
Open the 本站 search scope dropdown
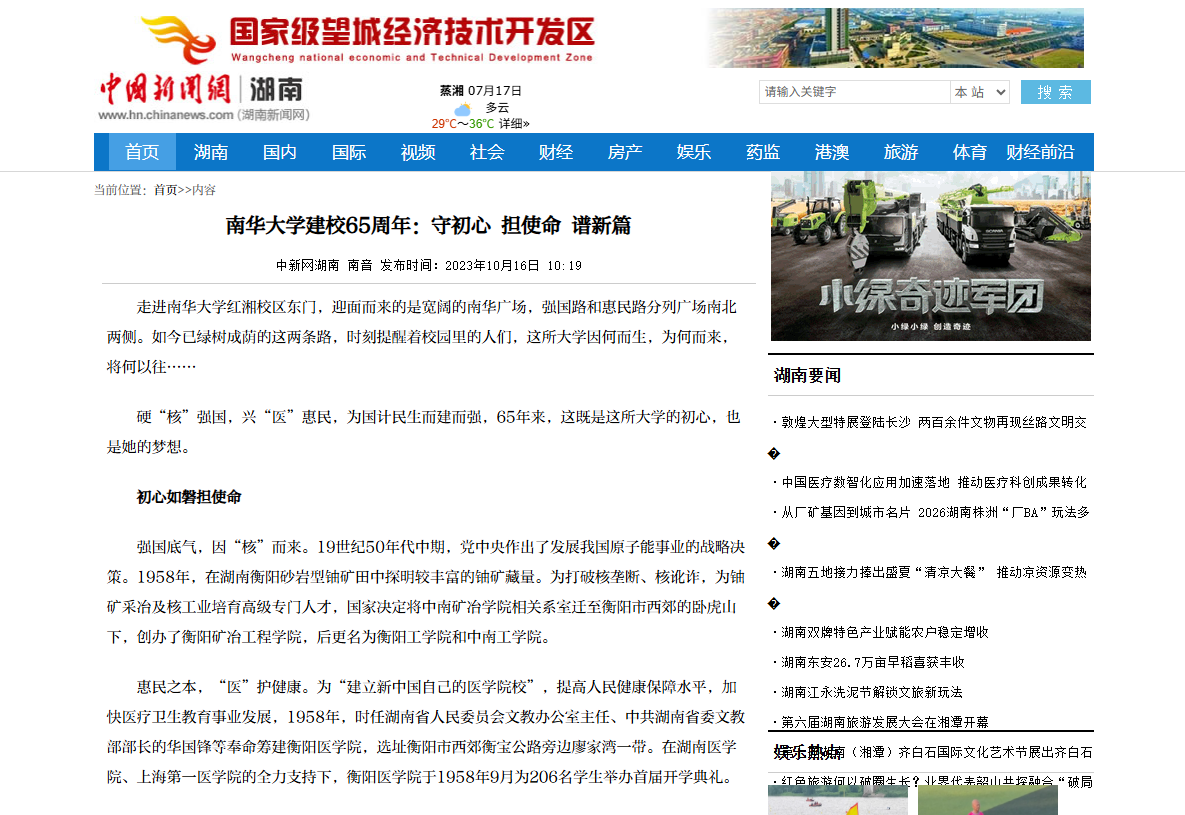(x=979, y=92)
